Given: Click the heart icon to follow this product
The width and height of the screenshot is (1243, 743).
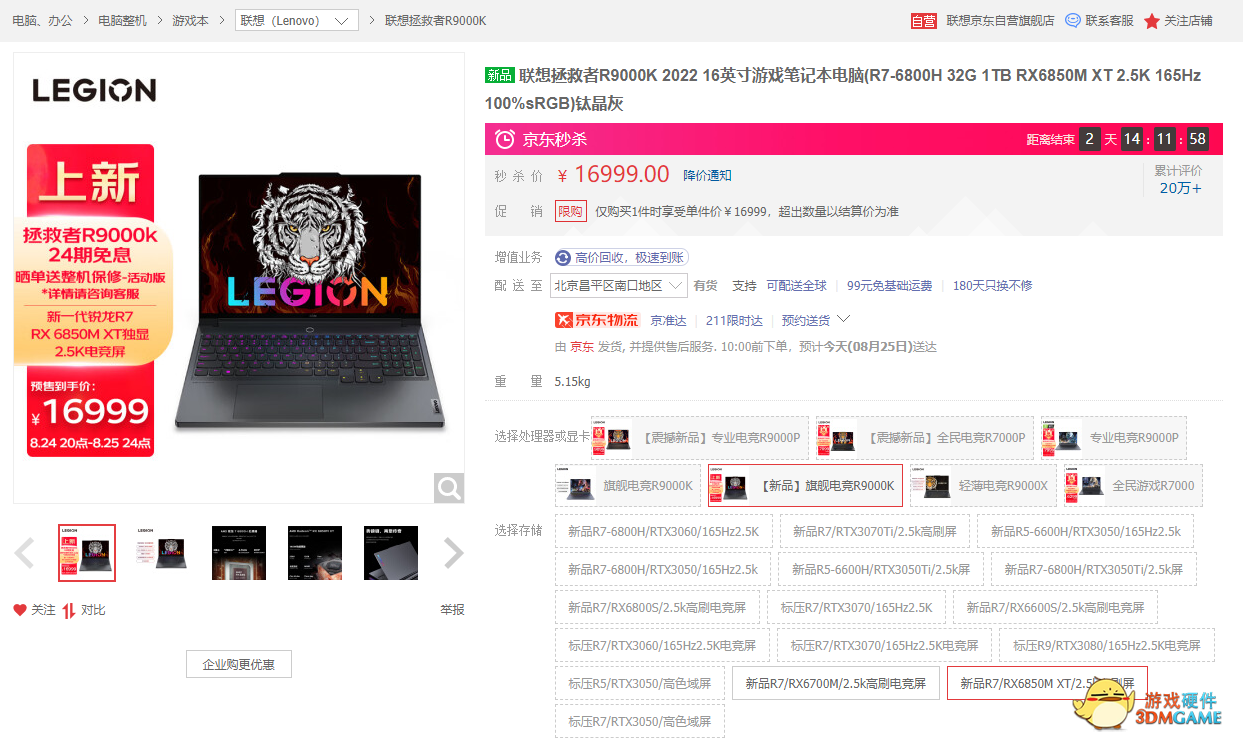Looking at the screenshot, I should coord(21,609).
